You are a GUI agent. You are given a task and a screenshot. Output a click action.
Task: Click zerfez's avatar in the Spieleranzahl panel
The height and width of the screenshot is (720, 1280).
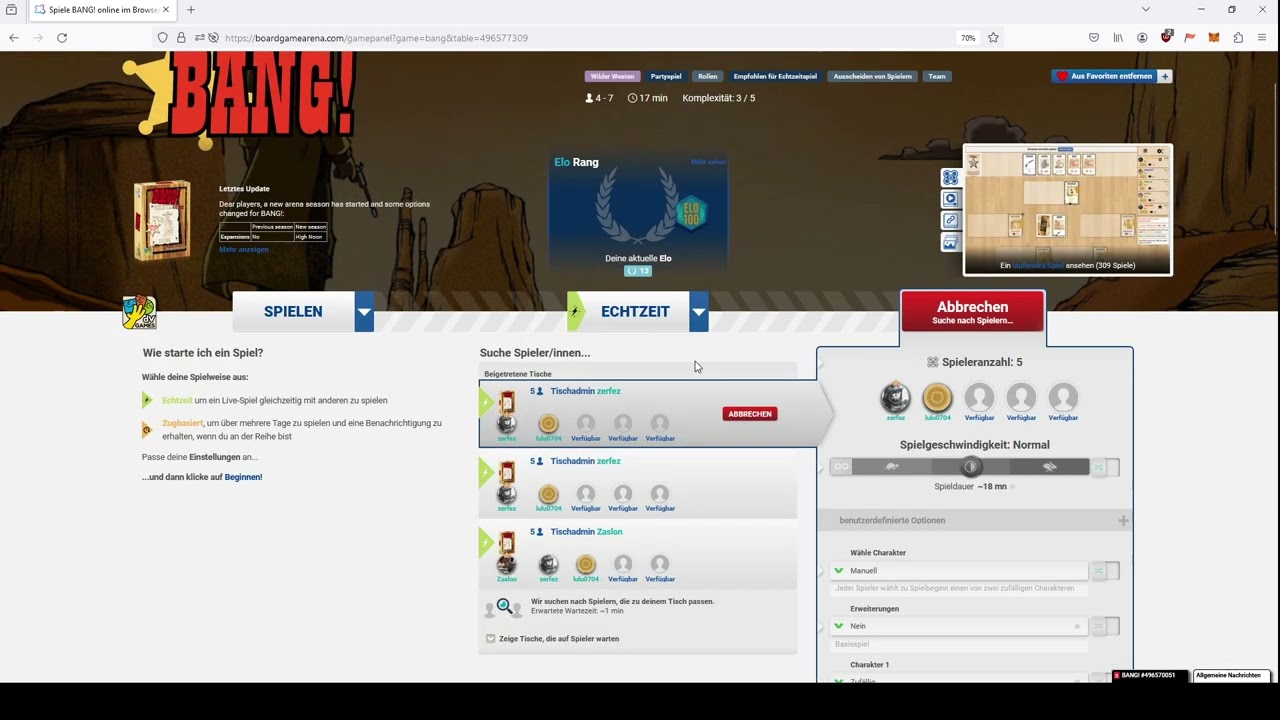895,398
